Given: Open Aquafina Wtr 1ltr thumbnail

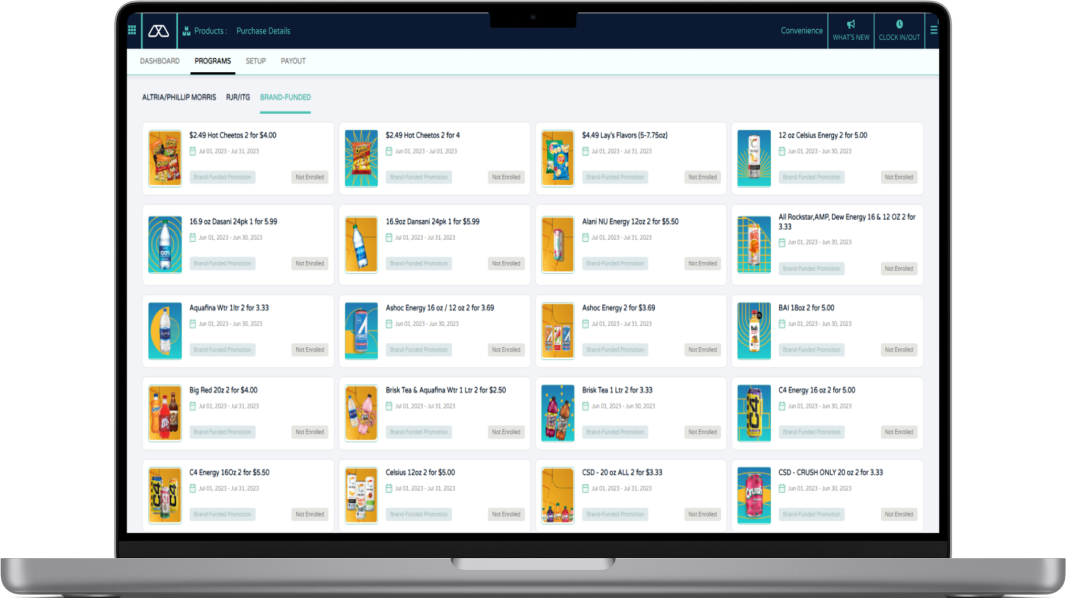Looking at the screenshot, I should (165, 331).
